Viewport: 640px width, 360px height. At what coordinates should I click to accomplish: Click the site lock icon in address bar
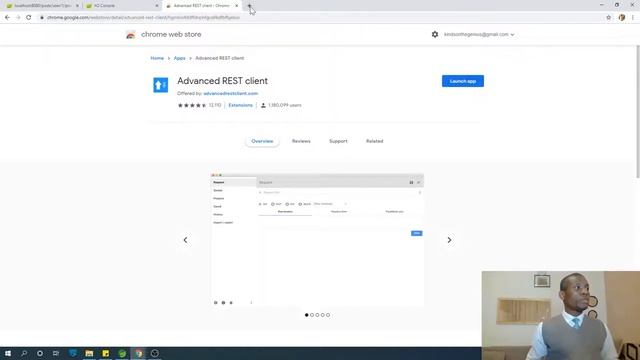click(42, 17)
